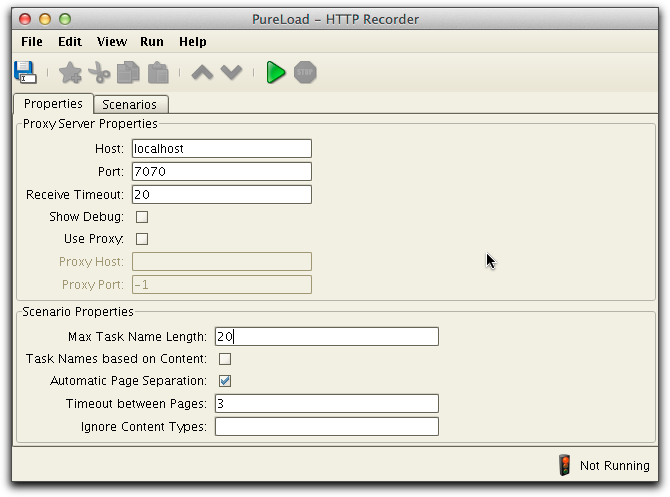This screenshot has width=670, height=497.
Task: Open the File menu
Action: (32, 42)
